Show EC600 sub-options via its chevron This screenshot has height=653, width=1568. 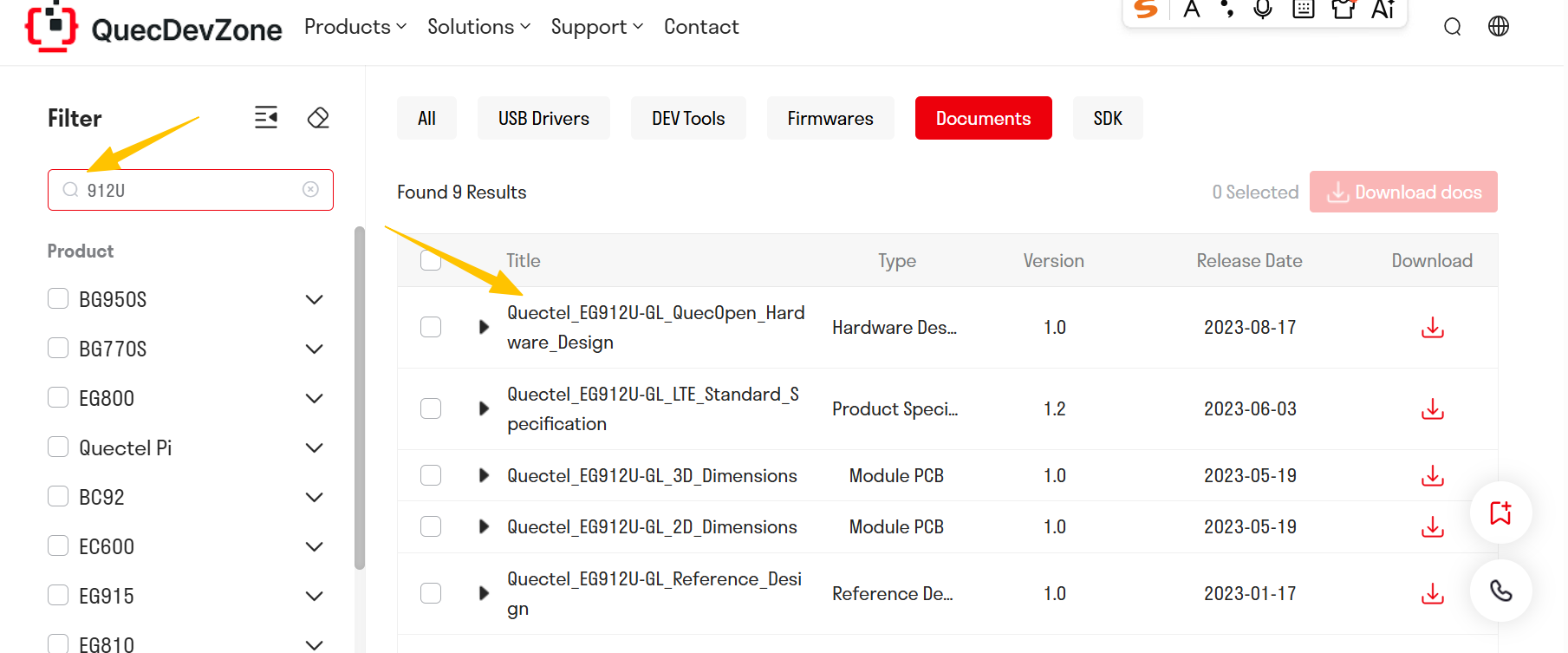tap(315, 547)
